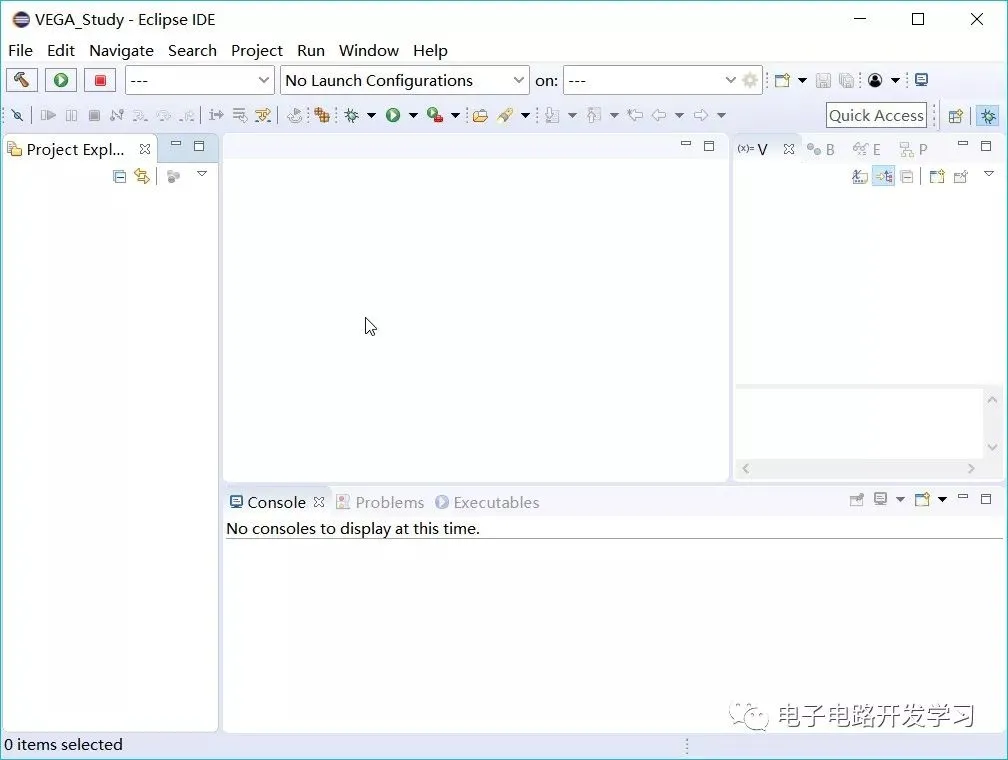Click the Debug bug icon
This screenshot has width=1008, height=760.
pyautogui.click(x=352, y=115)
